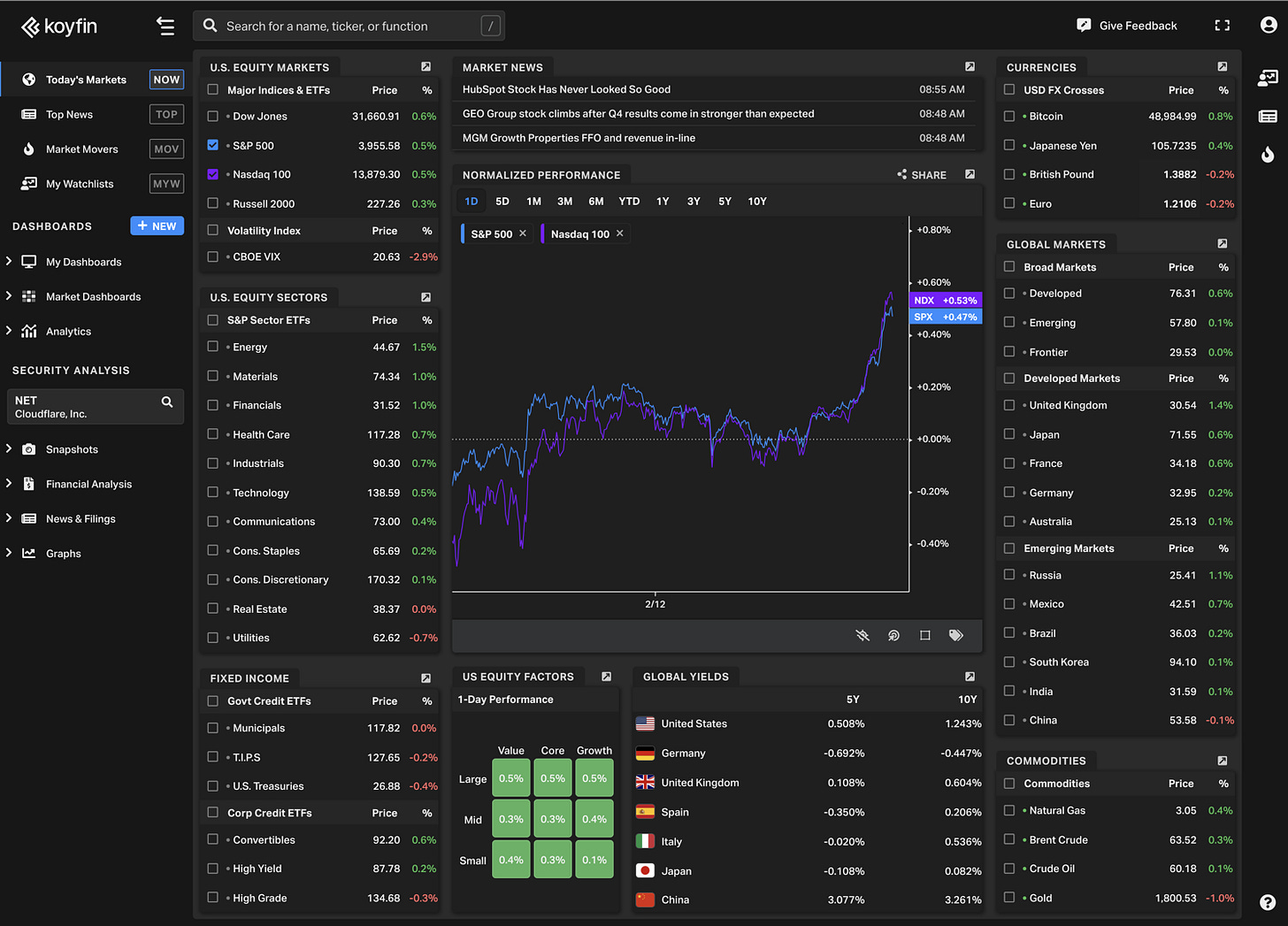Check the Gold commodity checkbox
Screen dimensions: 1288x926
[1009, 897]
